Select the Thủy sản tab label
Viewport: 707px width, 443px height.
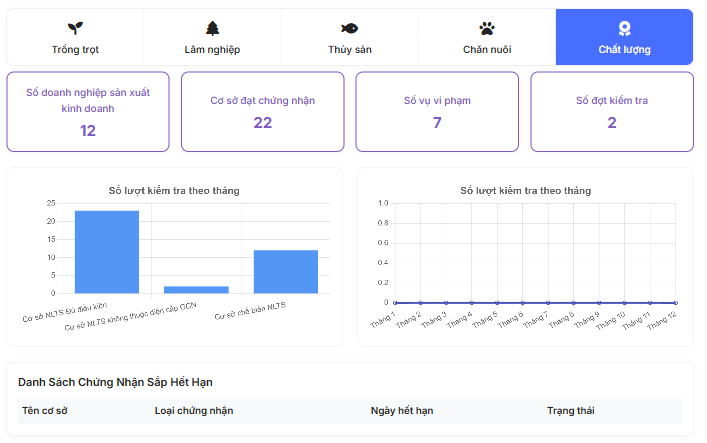pos(349,49)
